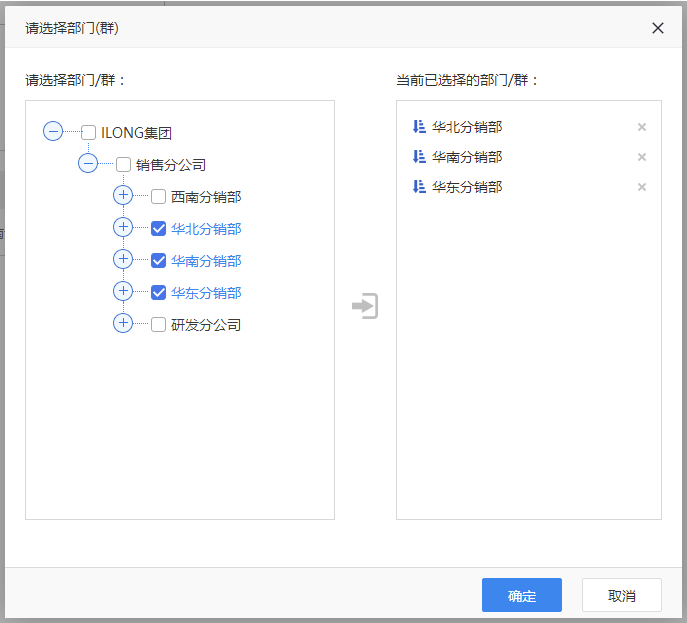Collapse the 销售分公司 node
The height and width of the screenshot is (623, 687).
[88, 163]
